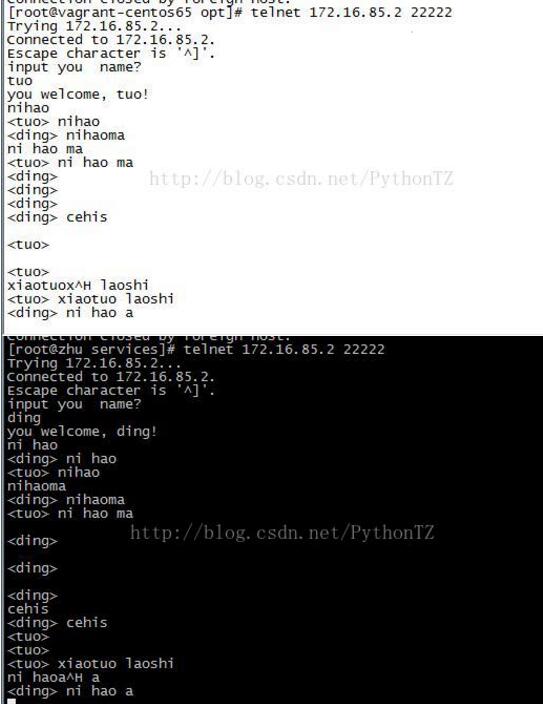Click the blog.csdn.net watermark link in the white terminal

pos(301,178)
